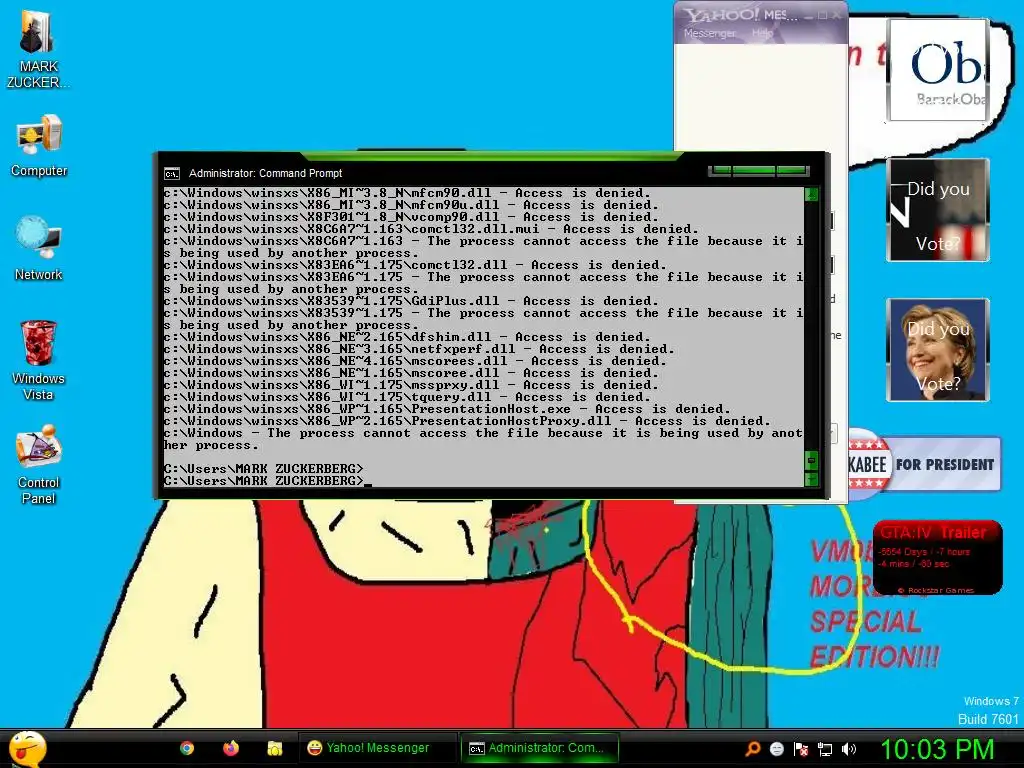1024x768 pixels.
Task: Open the Messenger menu in Yahoo! Messenger
Action: (709, 33)
